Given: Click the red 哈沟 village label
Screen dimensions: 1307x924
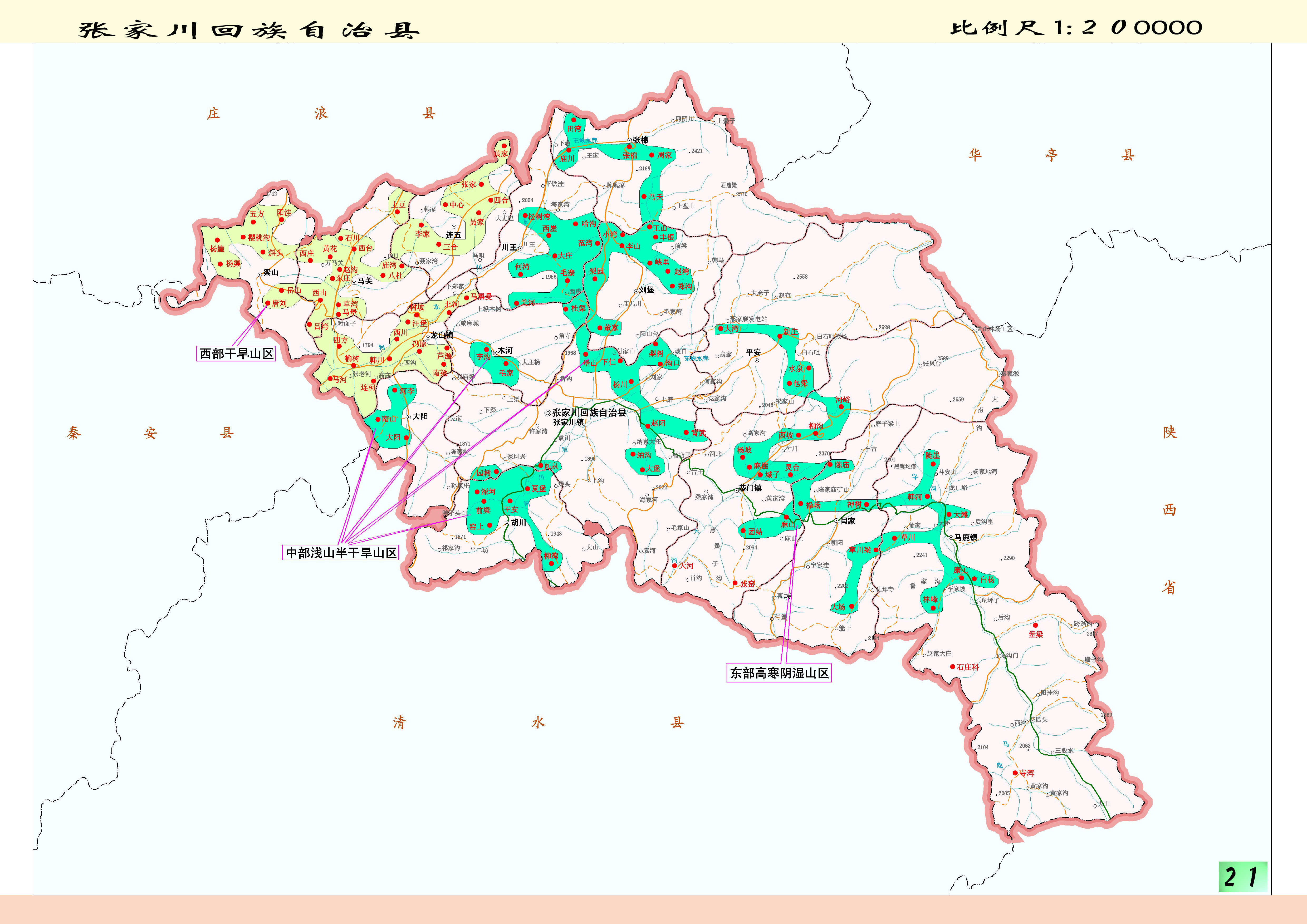Looking at the screenshot, I should click(589, 224).
